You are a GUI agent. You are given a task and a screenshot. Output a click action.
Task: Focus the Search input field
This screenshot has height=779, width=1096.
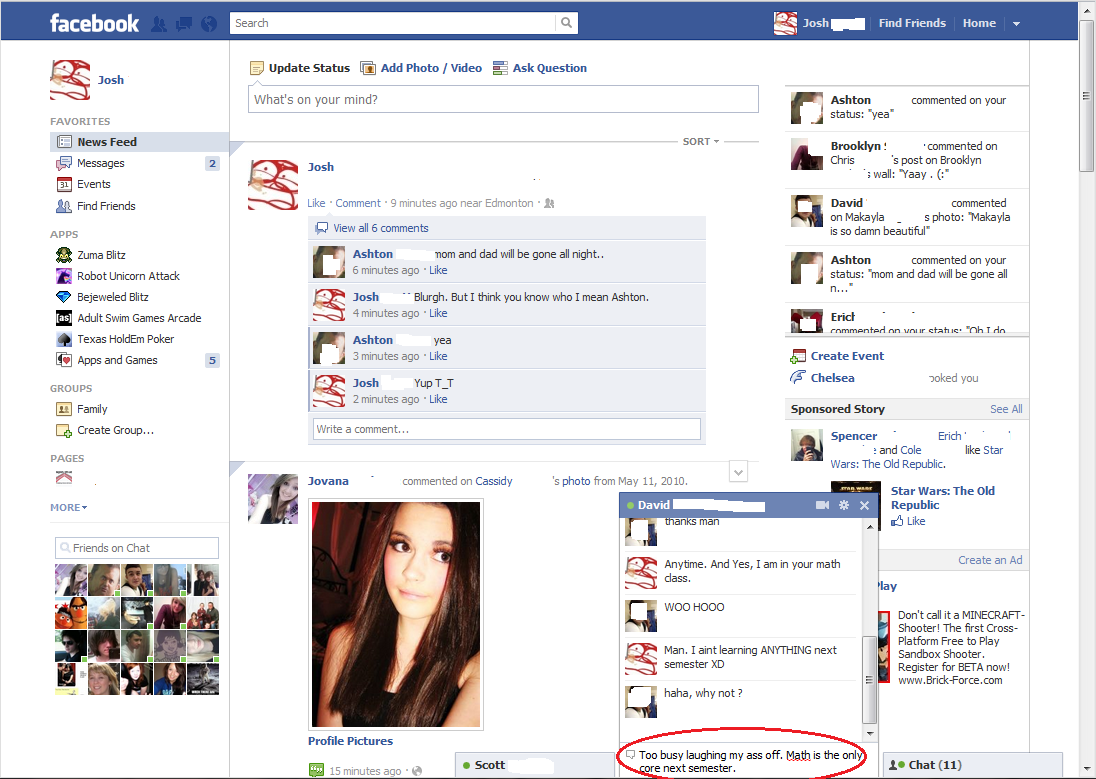click(393, 23)
